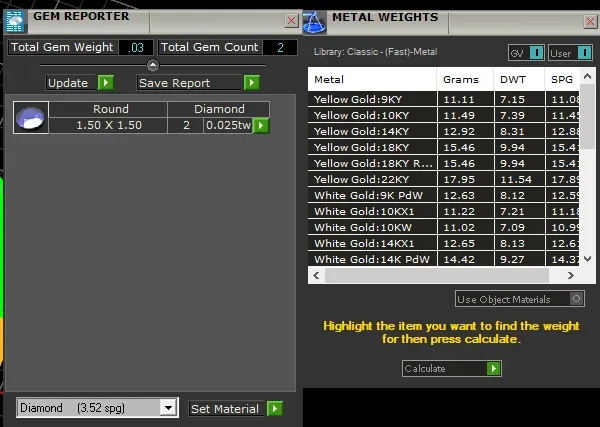Click the Total Gem Count value 2
Screen dimensions: 600x427
tap(280, 47)
